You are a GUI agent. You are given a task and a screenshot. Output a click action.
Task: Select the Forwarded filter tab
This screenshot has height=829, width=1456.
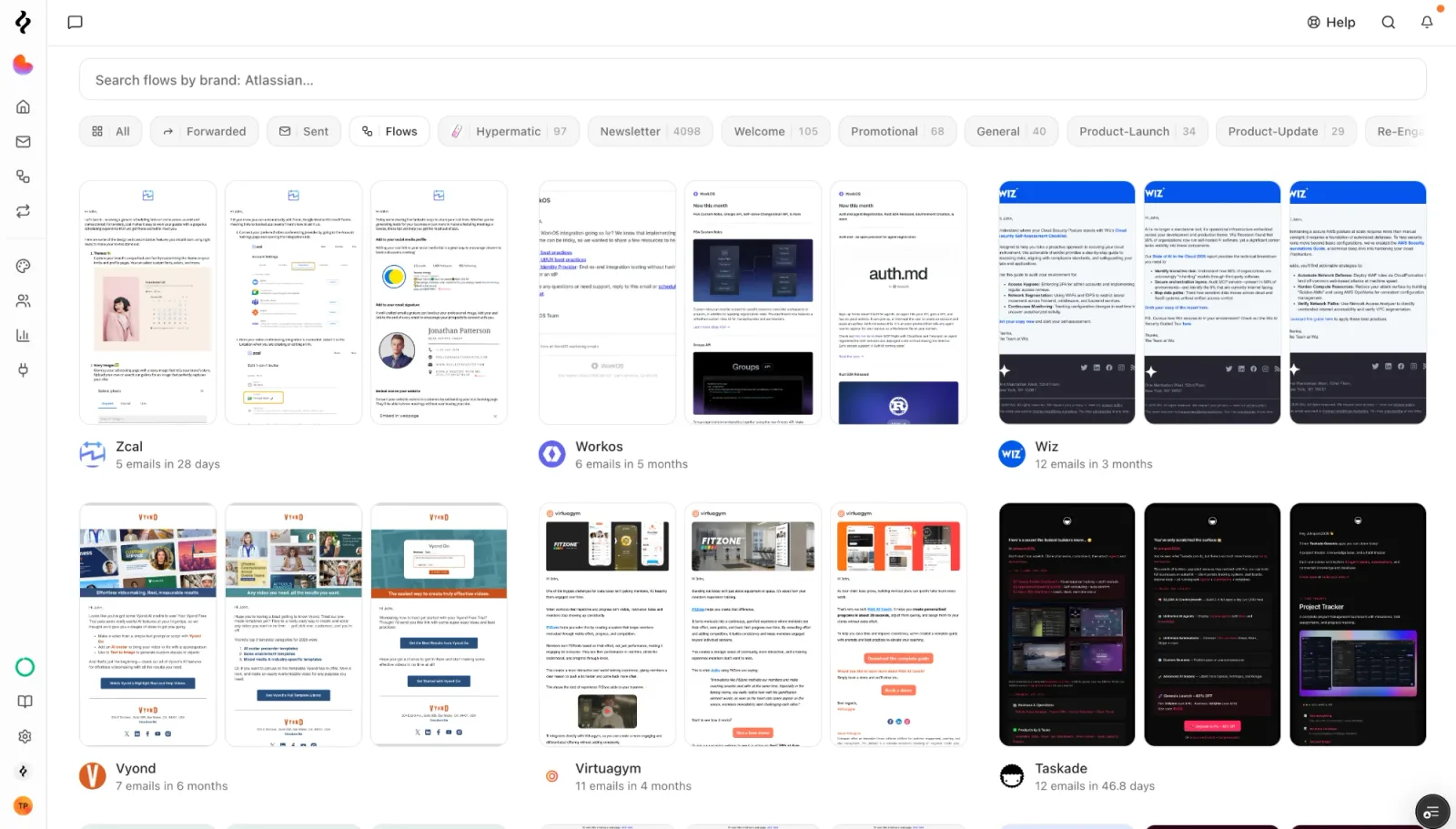tap(205, 131)
